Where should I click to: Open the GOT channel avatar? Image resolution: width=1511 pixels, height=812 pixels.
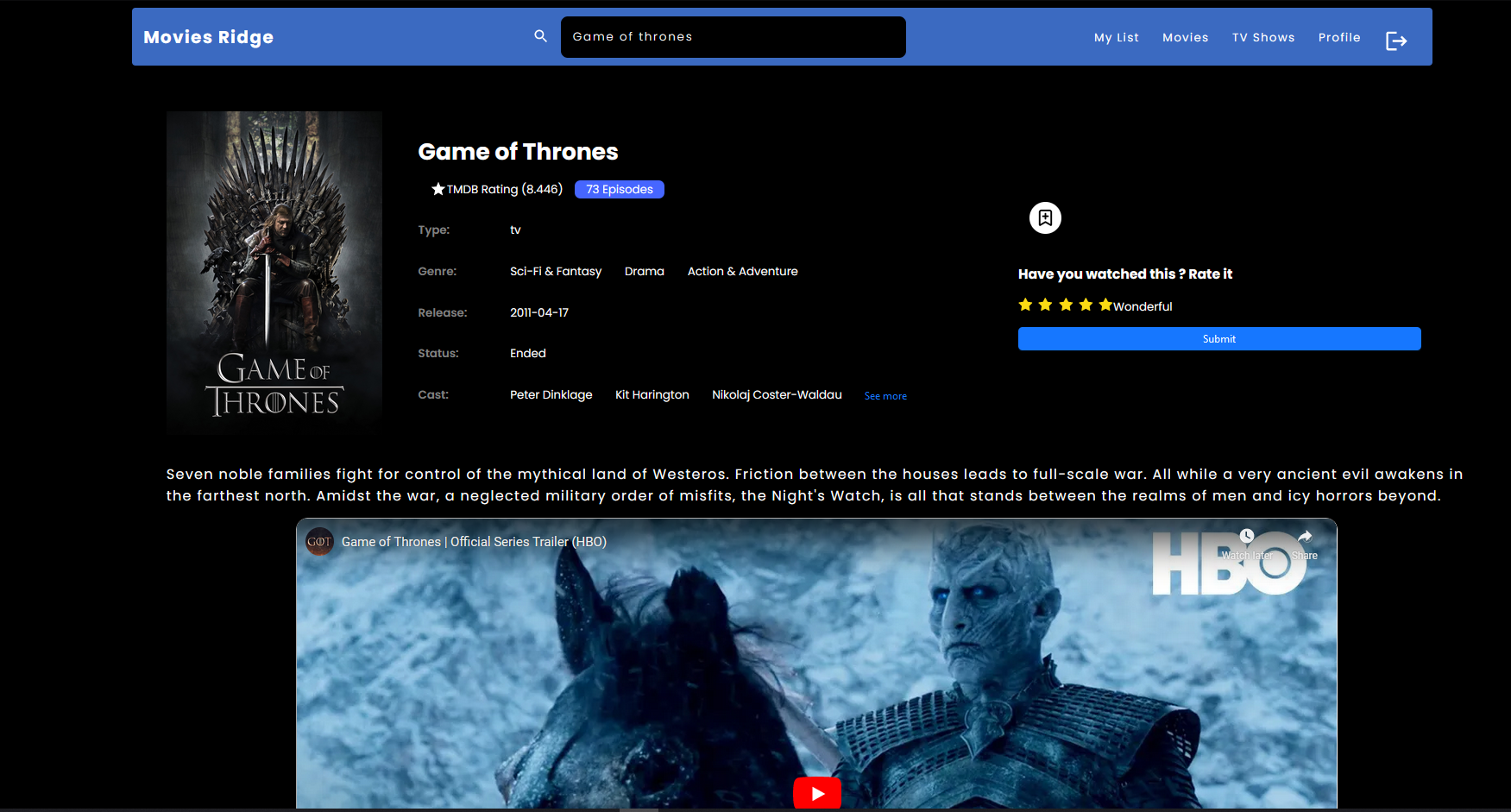tap(318, 542)
